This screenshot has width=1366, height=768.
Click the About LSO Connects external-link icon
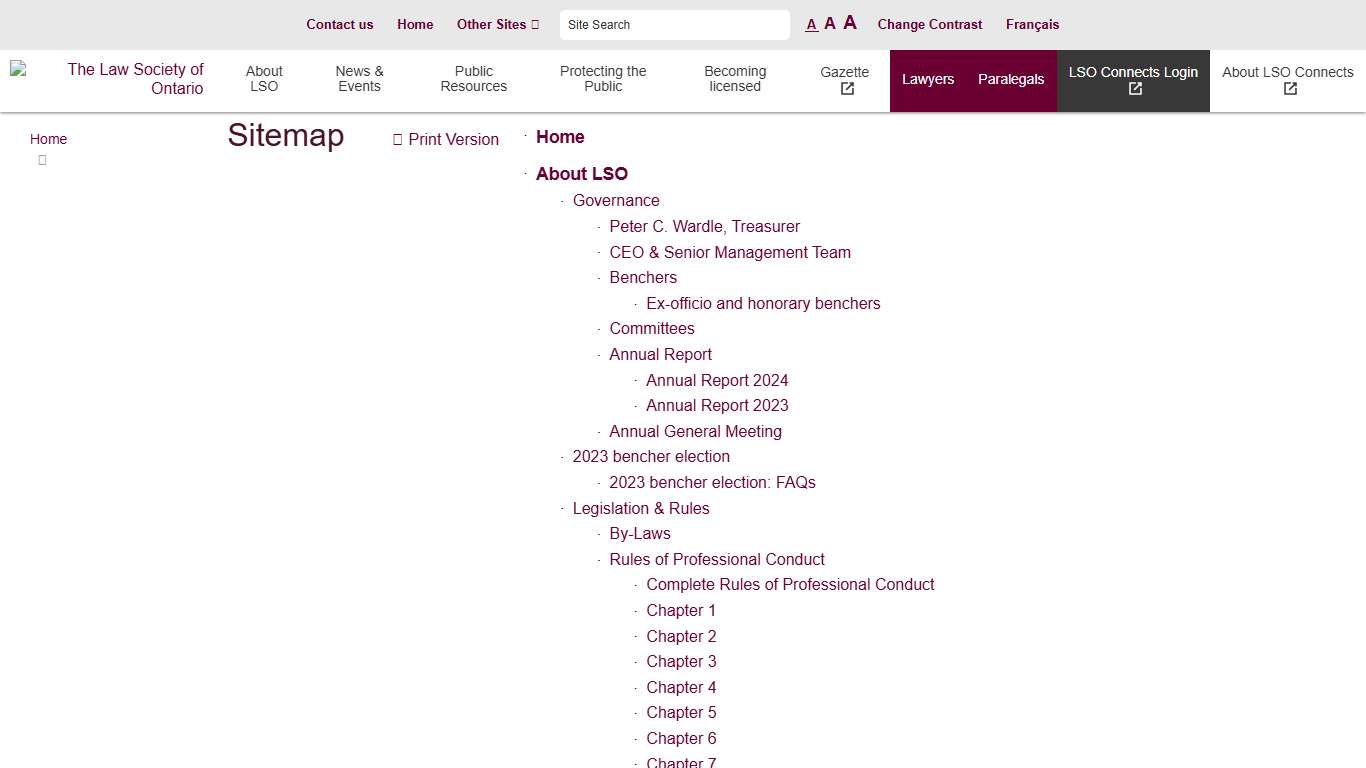tap(1289, 89)
